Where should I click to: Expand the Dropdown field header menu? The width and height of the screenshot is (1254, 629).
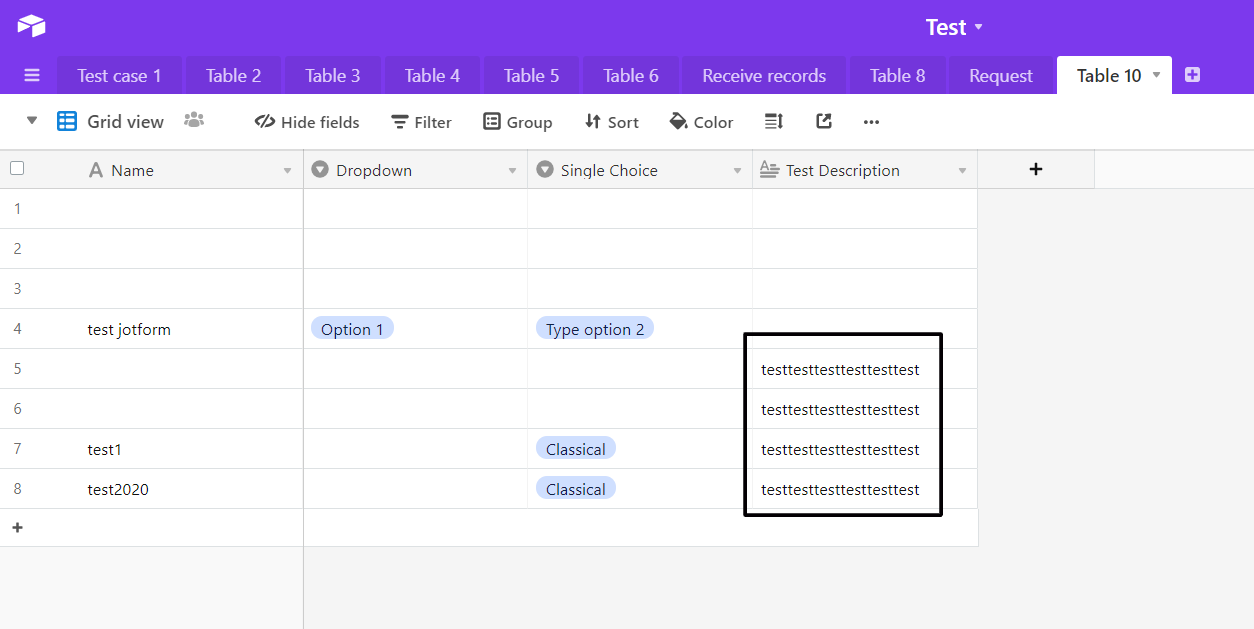tap(510, 169)
